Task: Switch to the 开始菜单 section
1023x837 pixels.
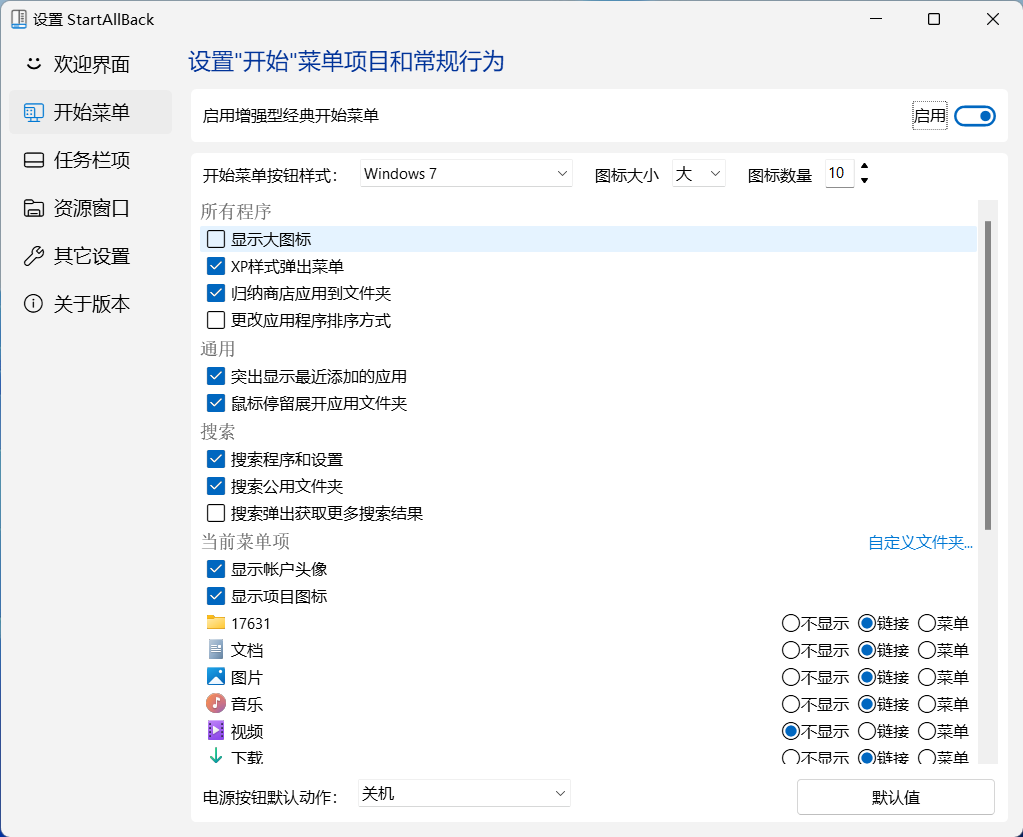Action: pos(91,112)
